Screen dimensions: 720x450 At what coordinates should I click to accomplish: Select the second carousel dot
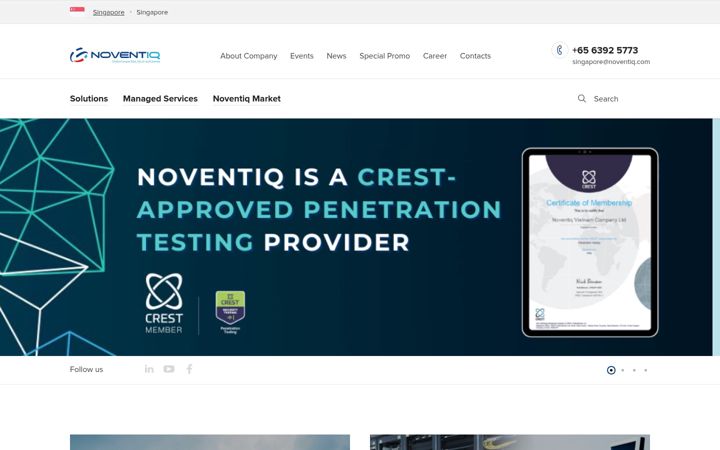[x=623, y=370]
